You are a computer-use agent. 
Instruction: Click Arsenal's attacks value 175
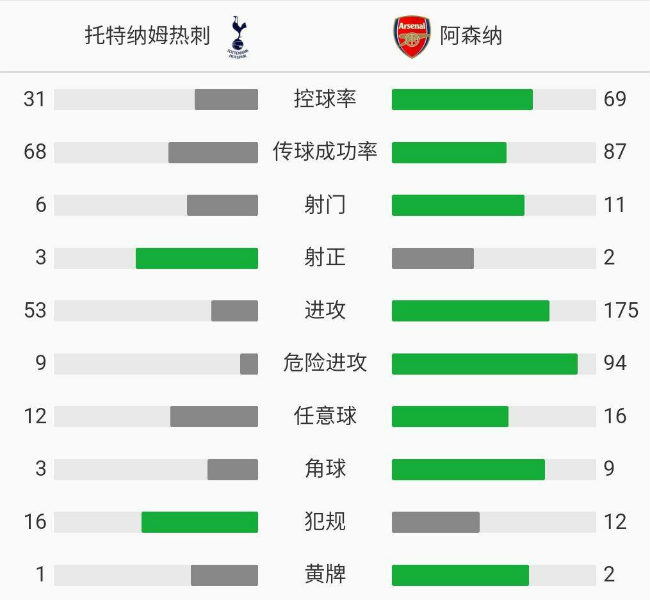pos(621,311)
